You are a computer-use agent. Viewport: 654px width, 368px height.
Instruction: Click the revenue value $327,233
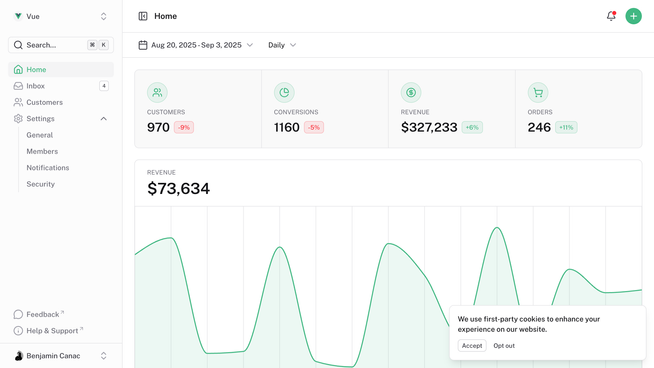click(429, 127)
